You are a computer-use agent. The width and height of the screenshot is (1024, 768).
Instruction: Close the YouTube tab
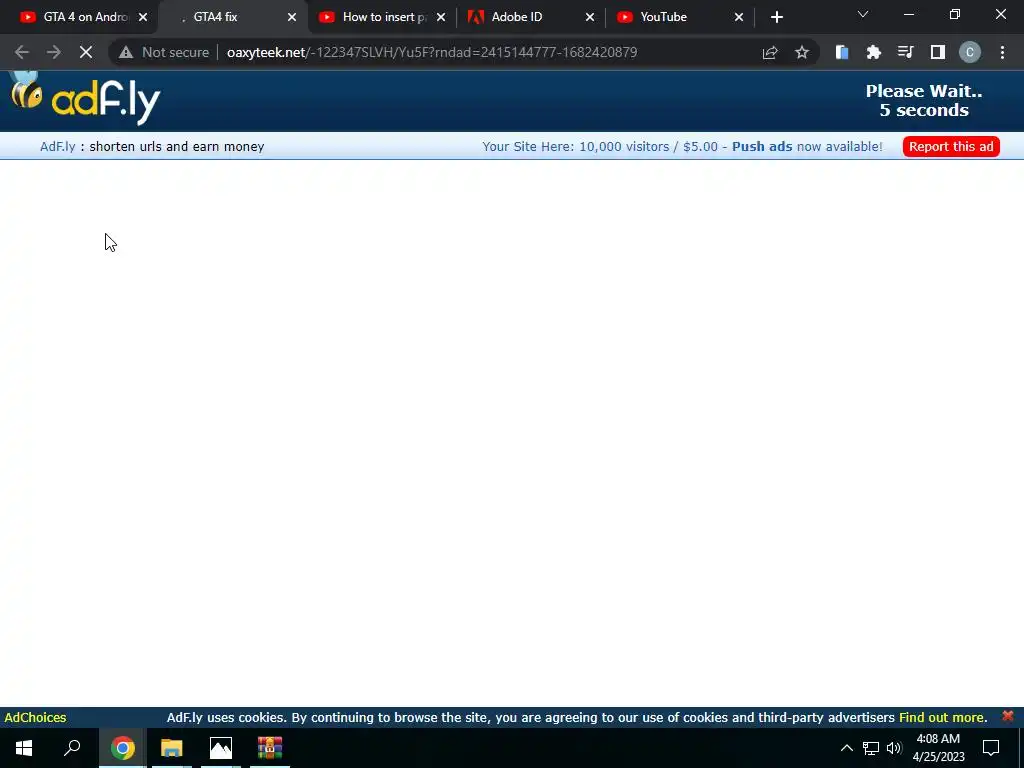[x=739, y=18]
